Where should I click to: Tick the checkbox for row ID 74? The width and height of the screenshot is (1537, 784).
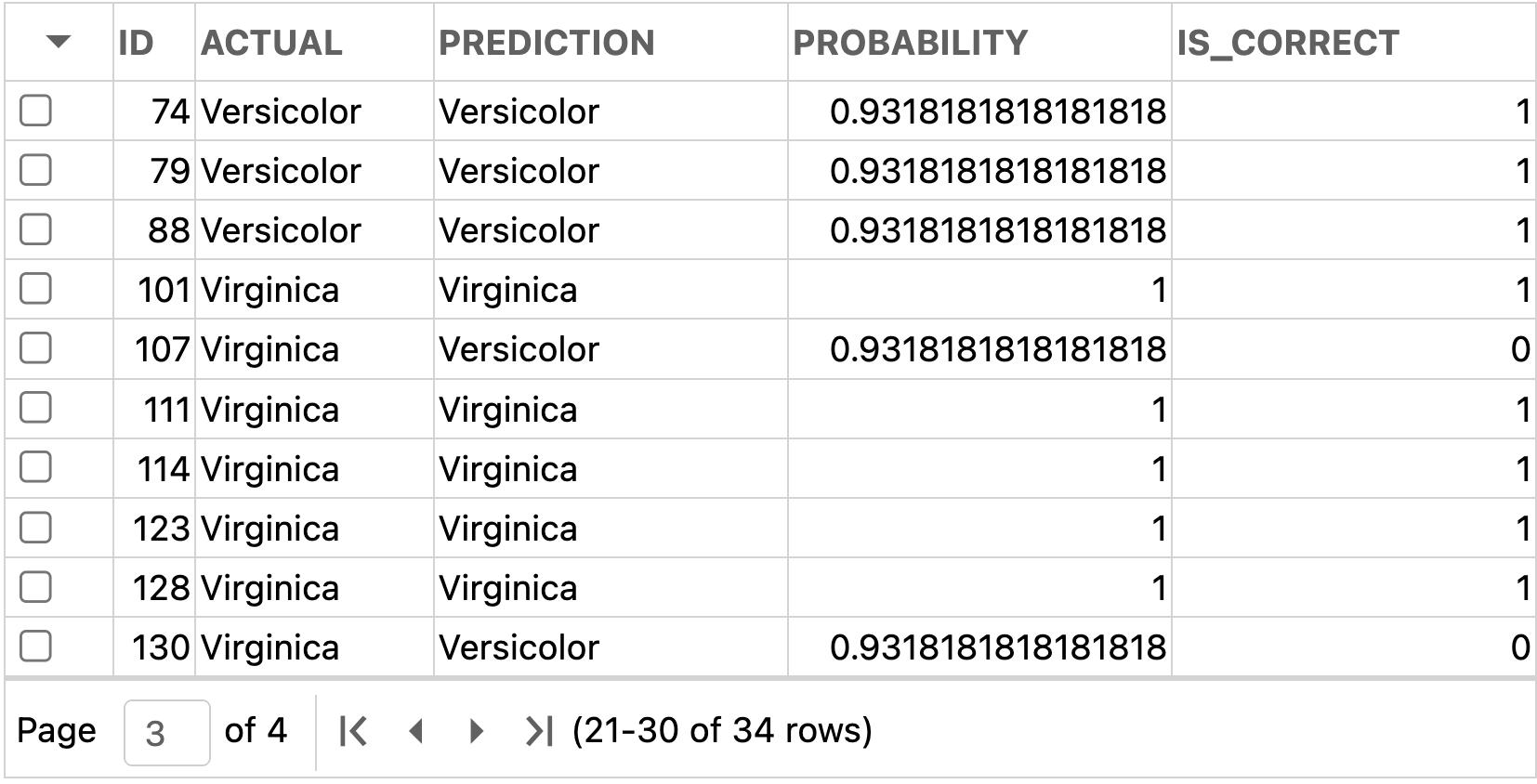click(35, 111)
